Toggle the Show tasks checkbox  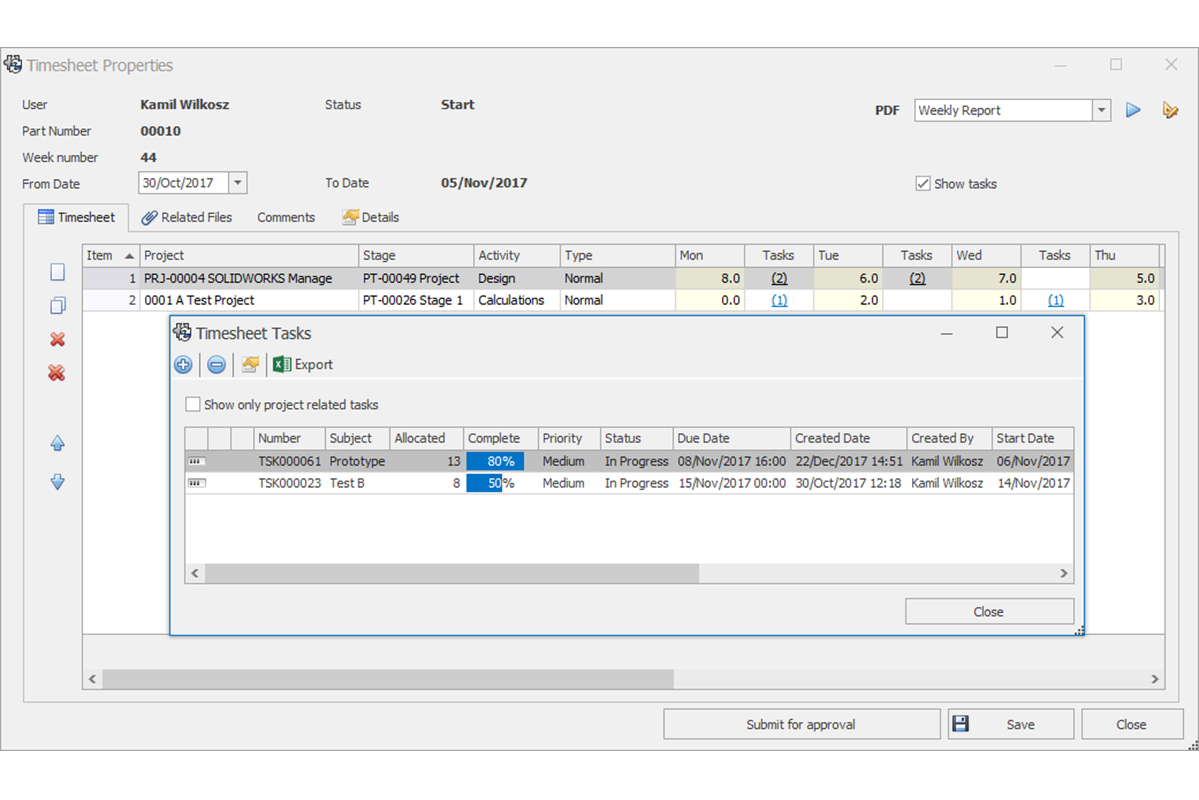923,184
